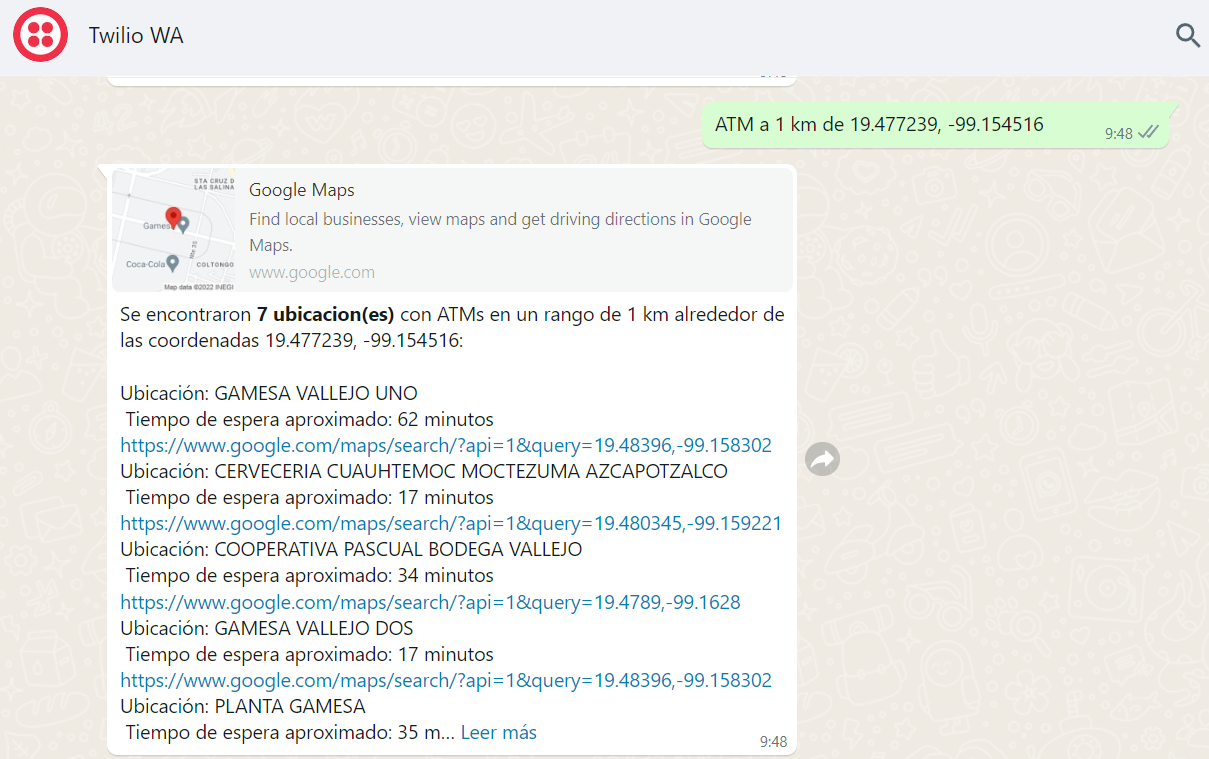Expand the message with Leer más
This screenshot has height=759, width=1209.
(x=498, y=732)
